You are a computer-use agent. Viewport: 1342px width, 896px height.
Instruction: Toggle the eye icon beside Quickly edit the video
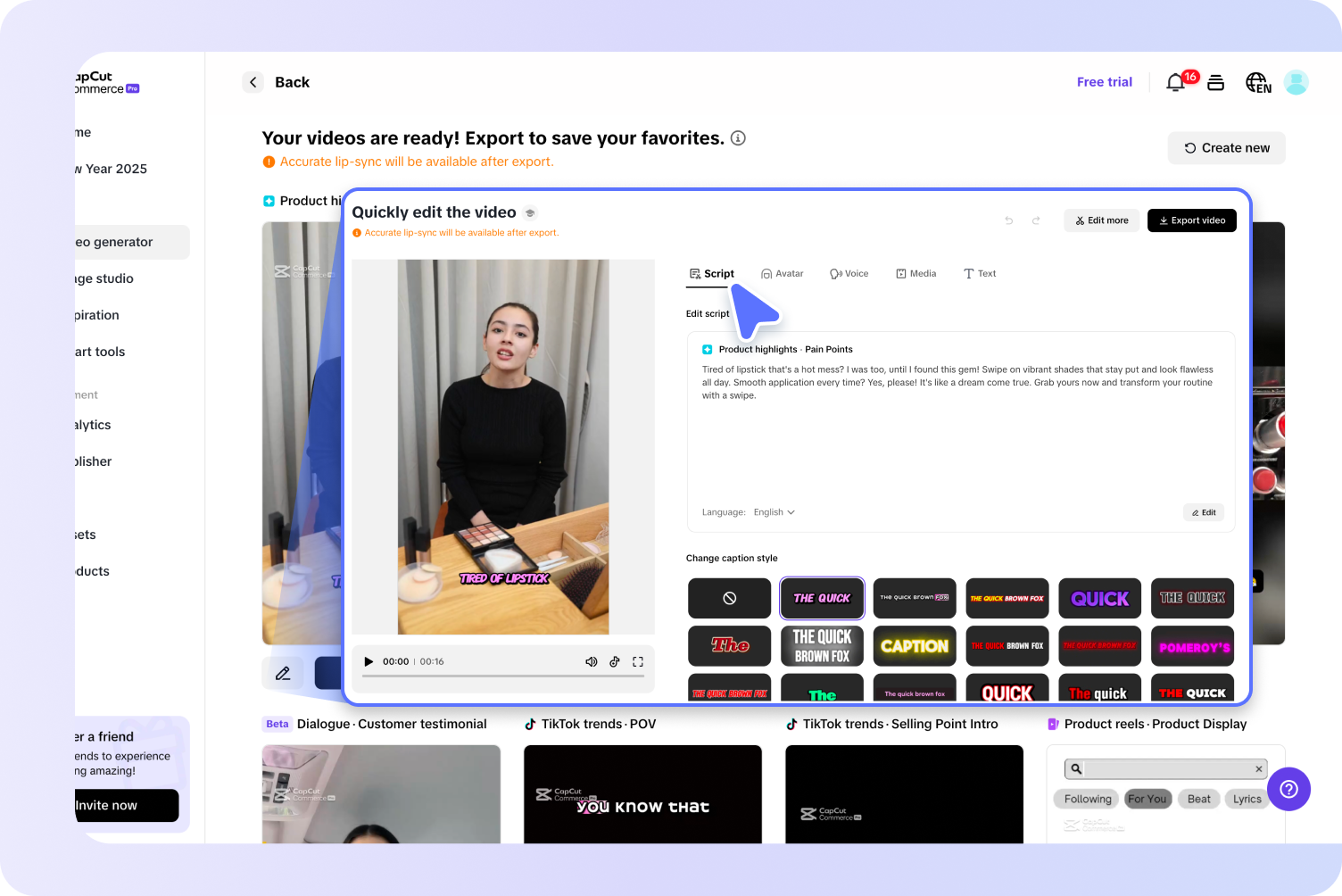pyautogui.click(x=530, y=213)
